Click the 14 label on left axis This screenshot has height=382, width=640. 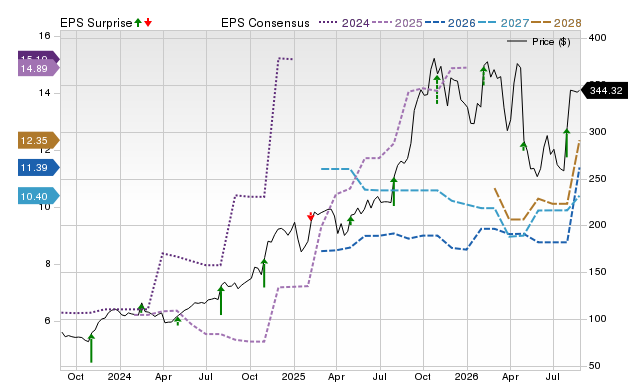click(44, 93)
